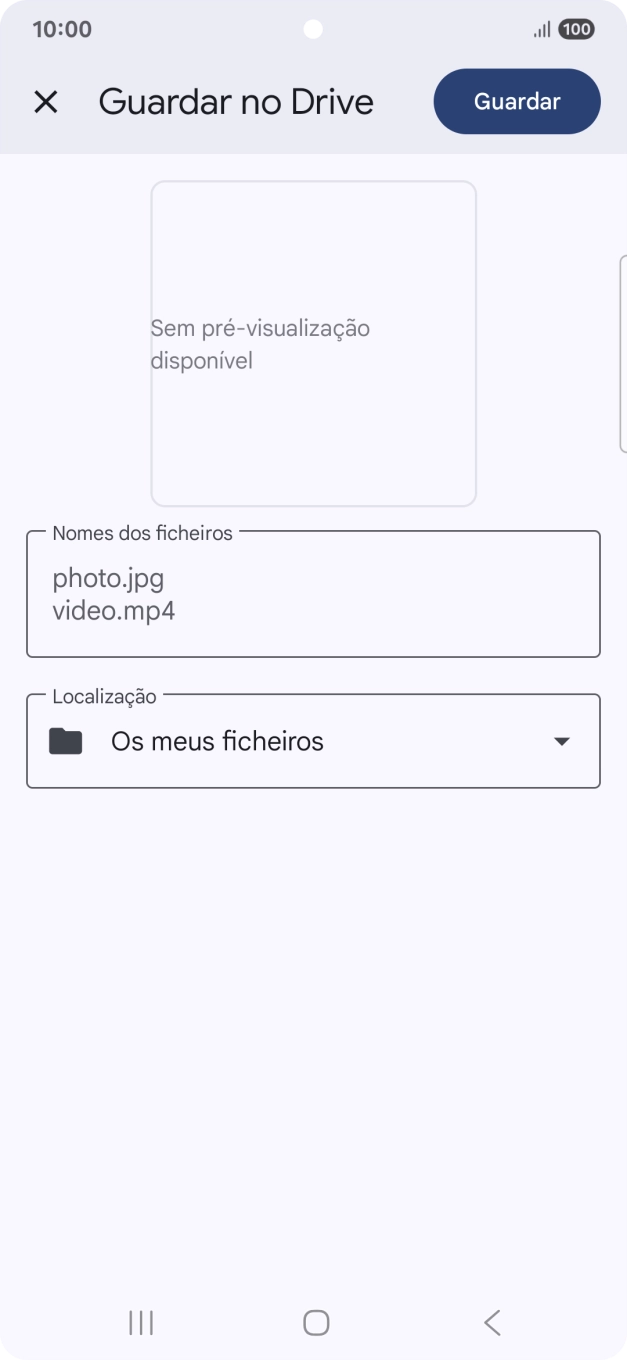This screenshot has width=627, height=1360.
Task: Tap the video.mp4 filename line
Action: pyautogui.click(x=113, y=610)
